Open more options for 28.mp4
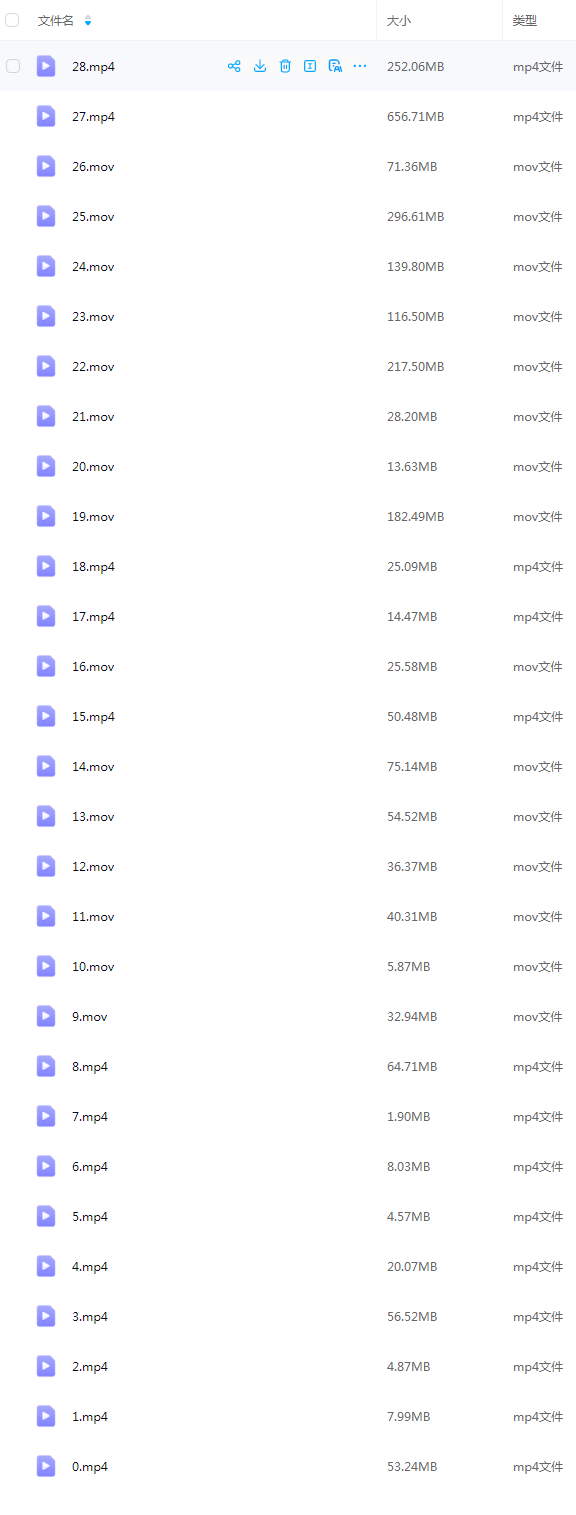This screenshot has height=1515, width=576. [x=360, y=66]
